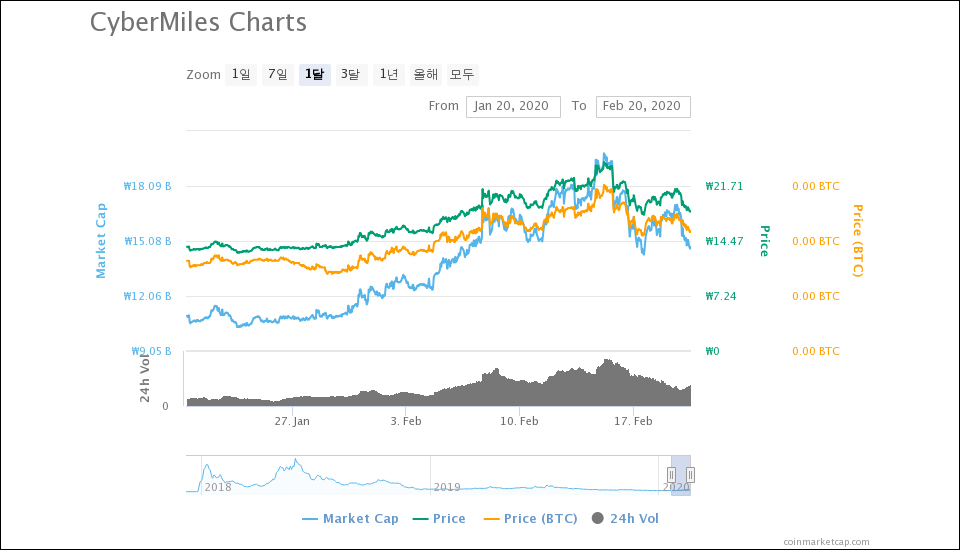Image resolution: width=960 pixels, height=550 pixels.
Task: Click the Market Cap axis title
Action: click(x=101, y=241)
